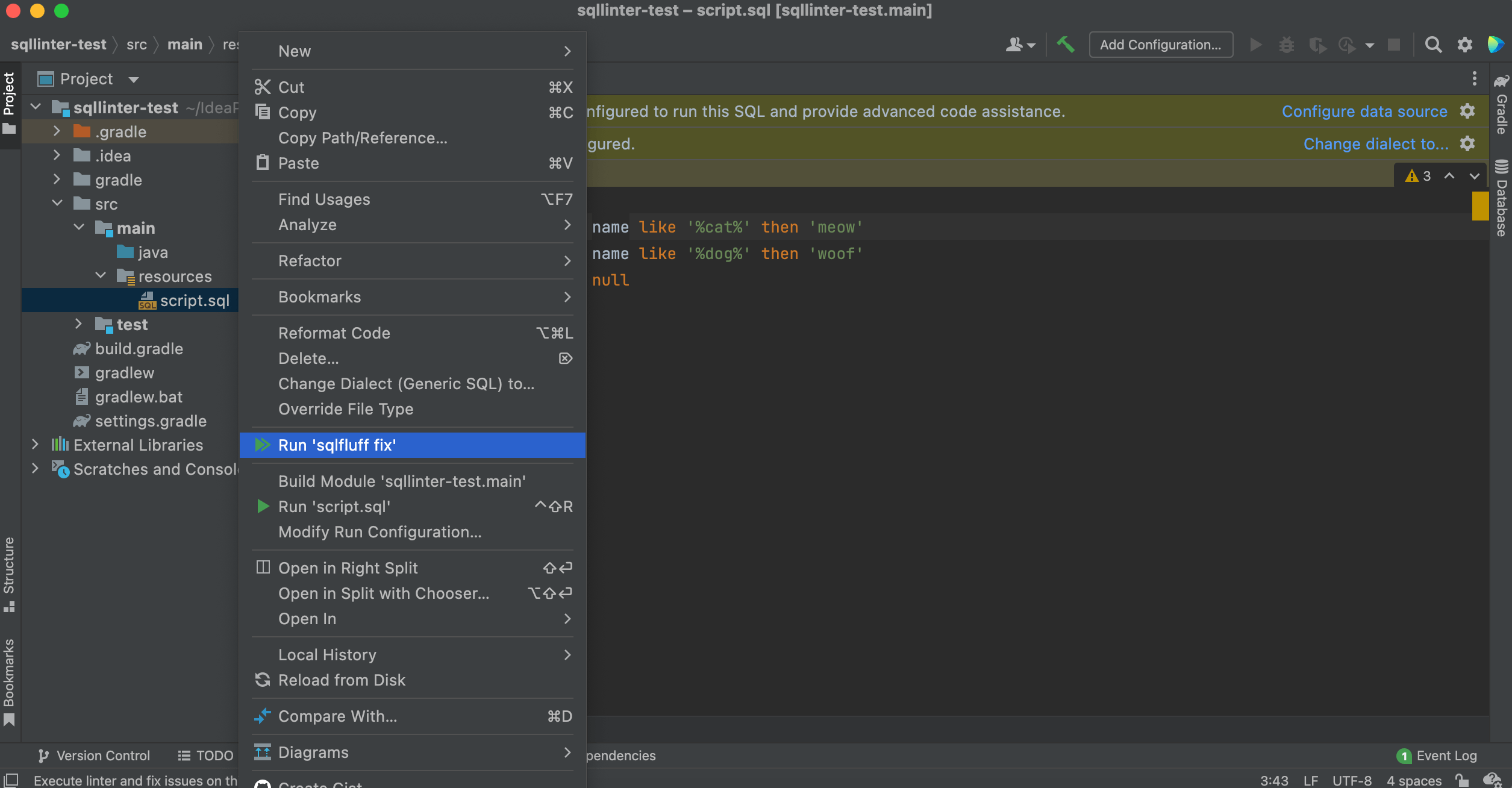
Task: Choose Reformat Code menu entry
Action: click(334, 333)
